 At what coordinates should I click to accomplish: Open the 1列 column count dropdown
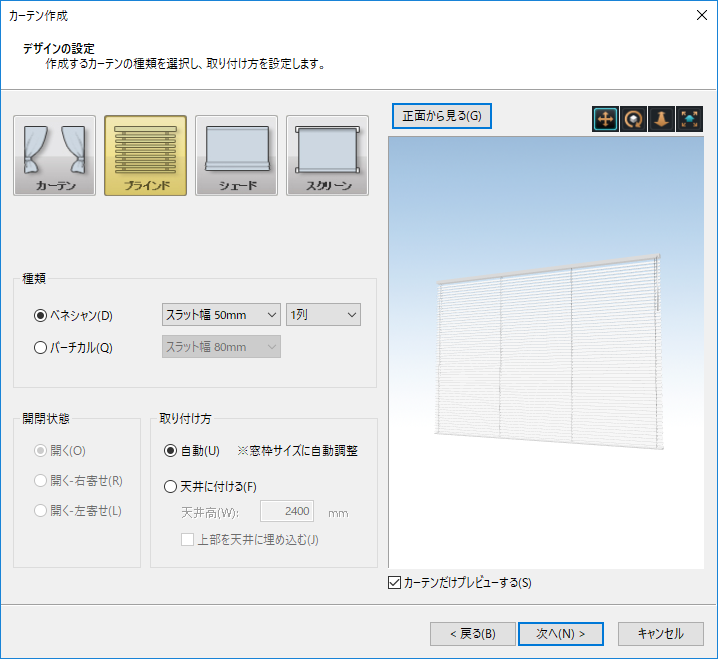[323, 315]
